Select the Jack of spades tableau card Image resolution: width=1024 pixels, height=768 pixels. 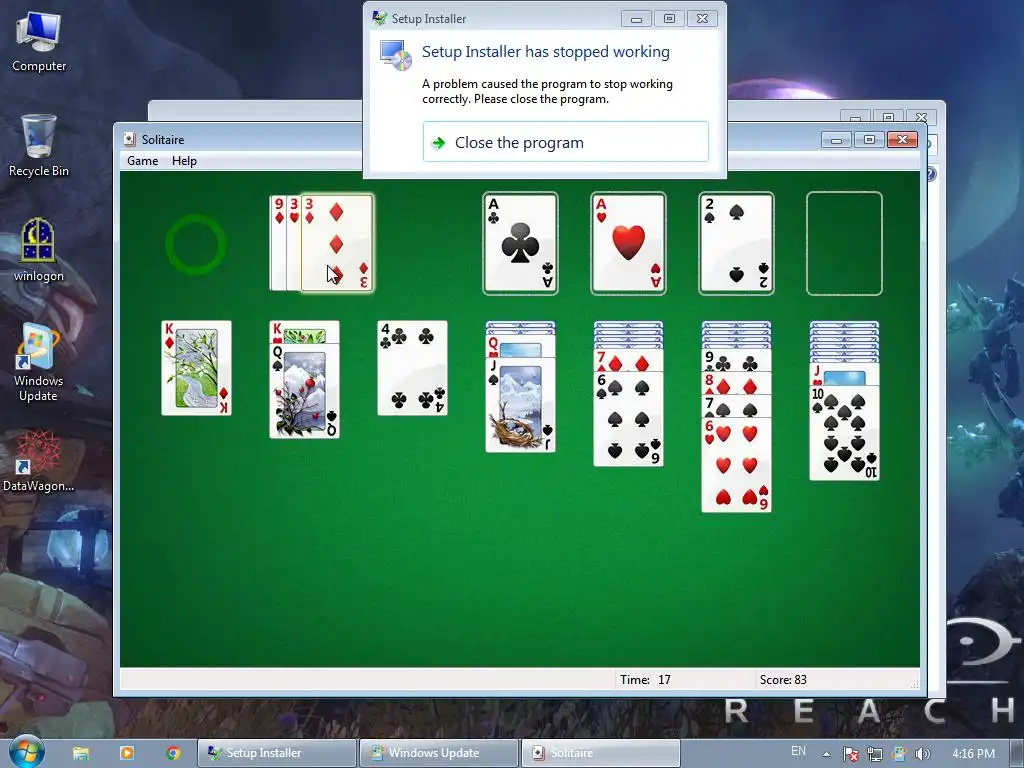(520, 405)
